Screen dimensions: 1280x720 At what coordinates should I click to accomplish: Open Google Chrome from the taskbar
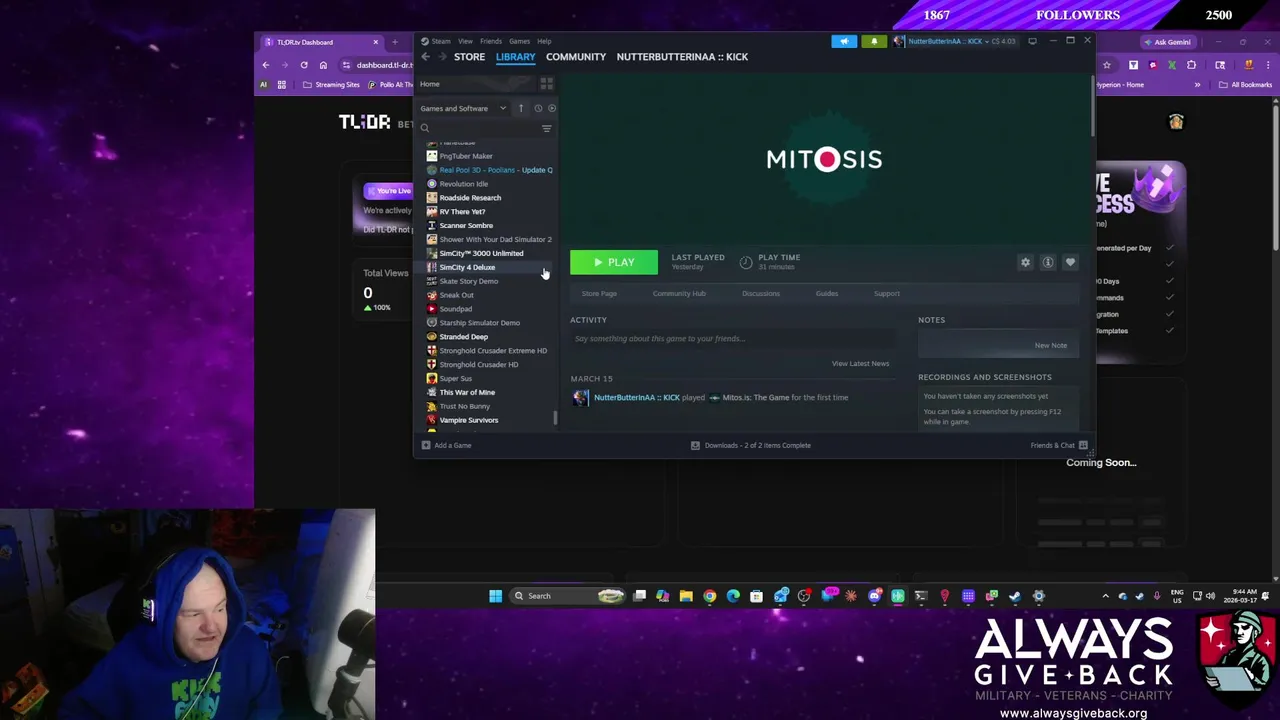tap(709, 596)
